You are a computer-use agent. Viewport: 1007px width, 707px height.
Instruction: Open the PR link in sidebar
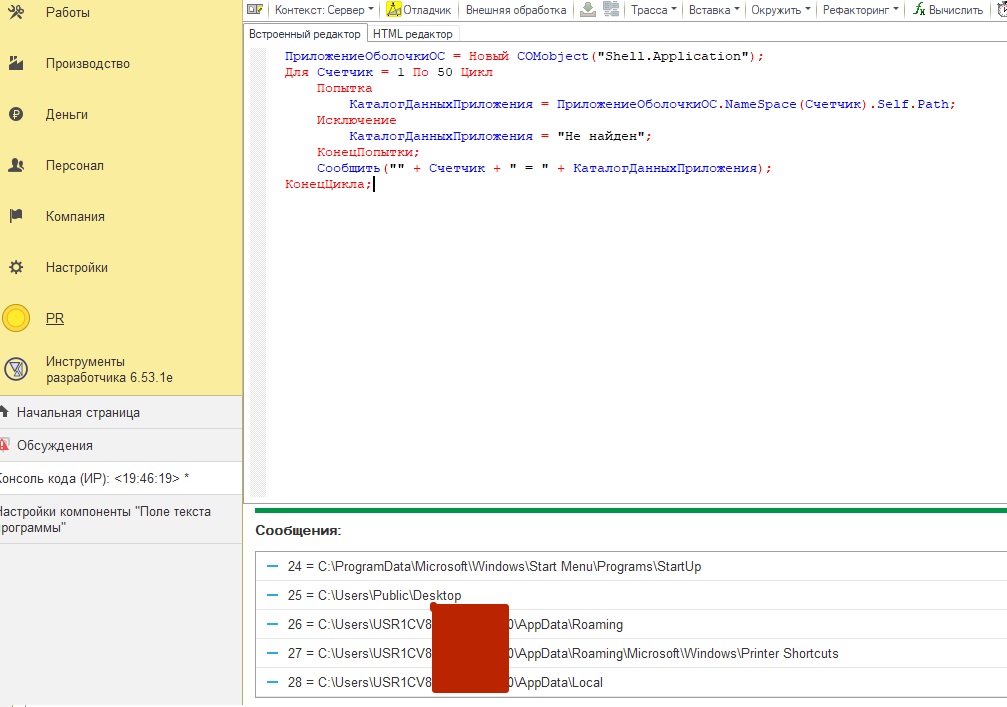click(55, 319)
